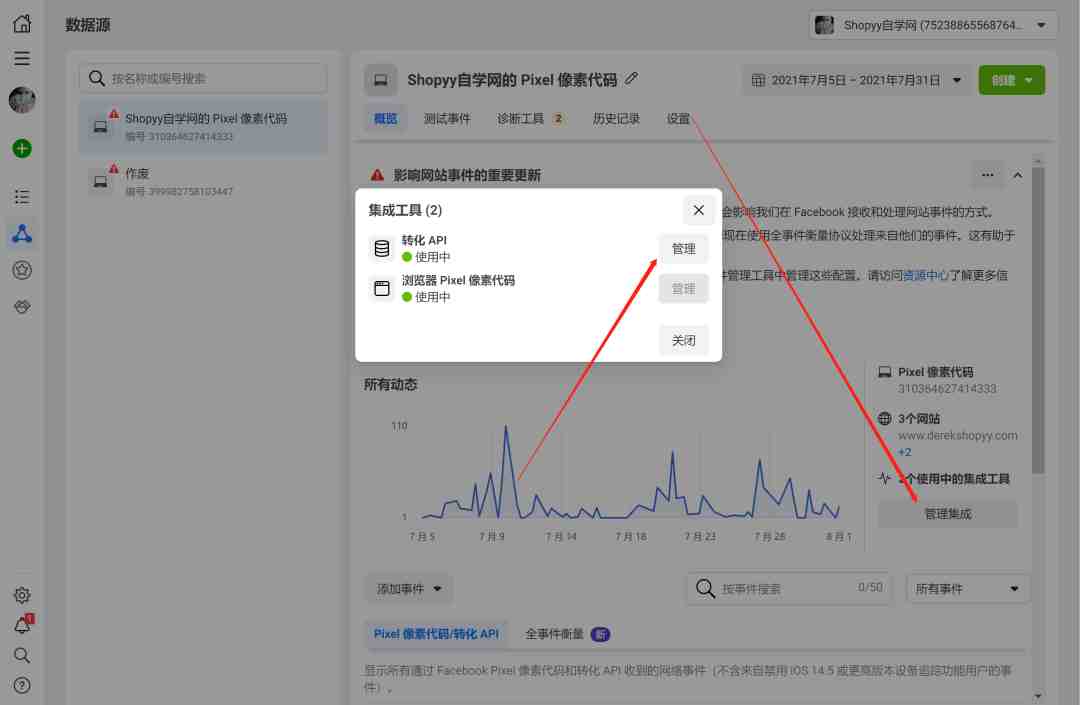1080x705 pixels.
Task: Open the handshake partner icon
Action: pyautogui.click(x=22, y=307)
